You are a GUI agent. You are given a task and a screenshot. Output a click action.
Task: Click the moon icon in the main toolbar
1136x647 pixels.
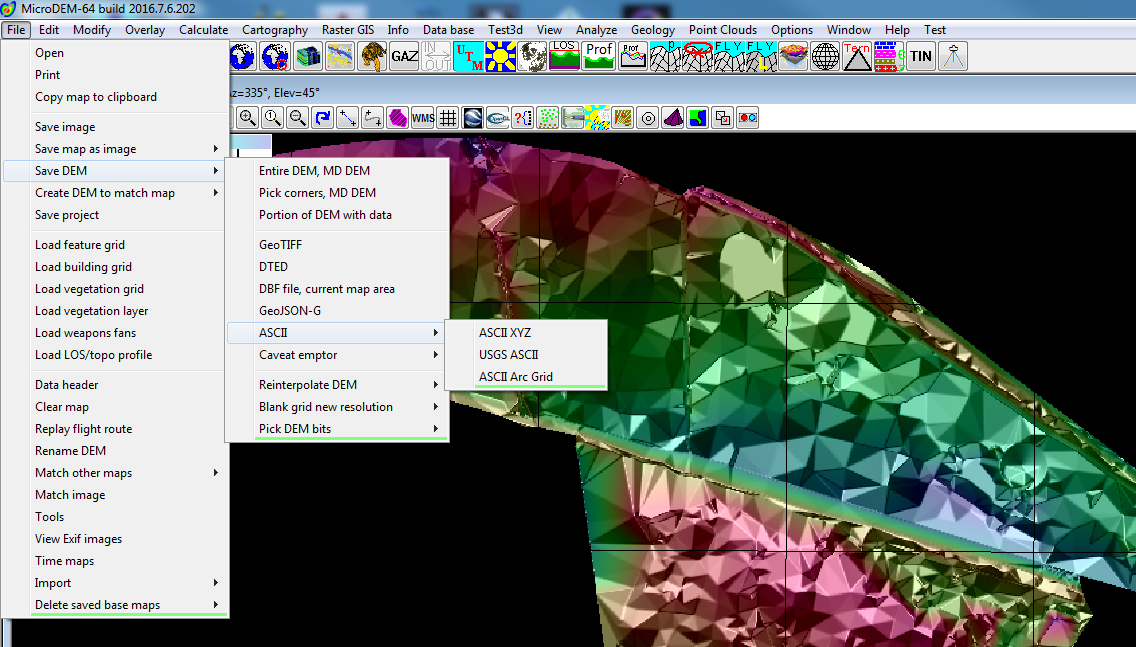click(x=532, y=57)
